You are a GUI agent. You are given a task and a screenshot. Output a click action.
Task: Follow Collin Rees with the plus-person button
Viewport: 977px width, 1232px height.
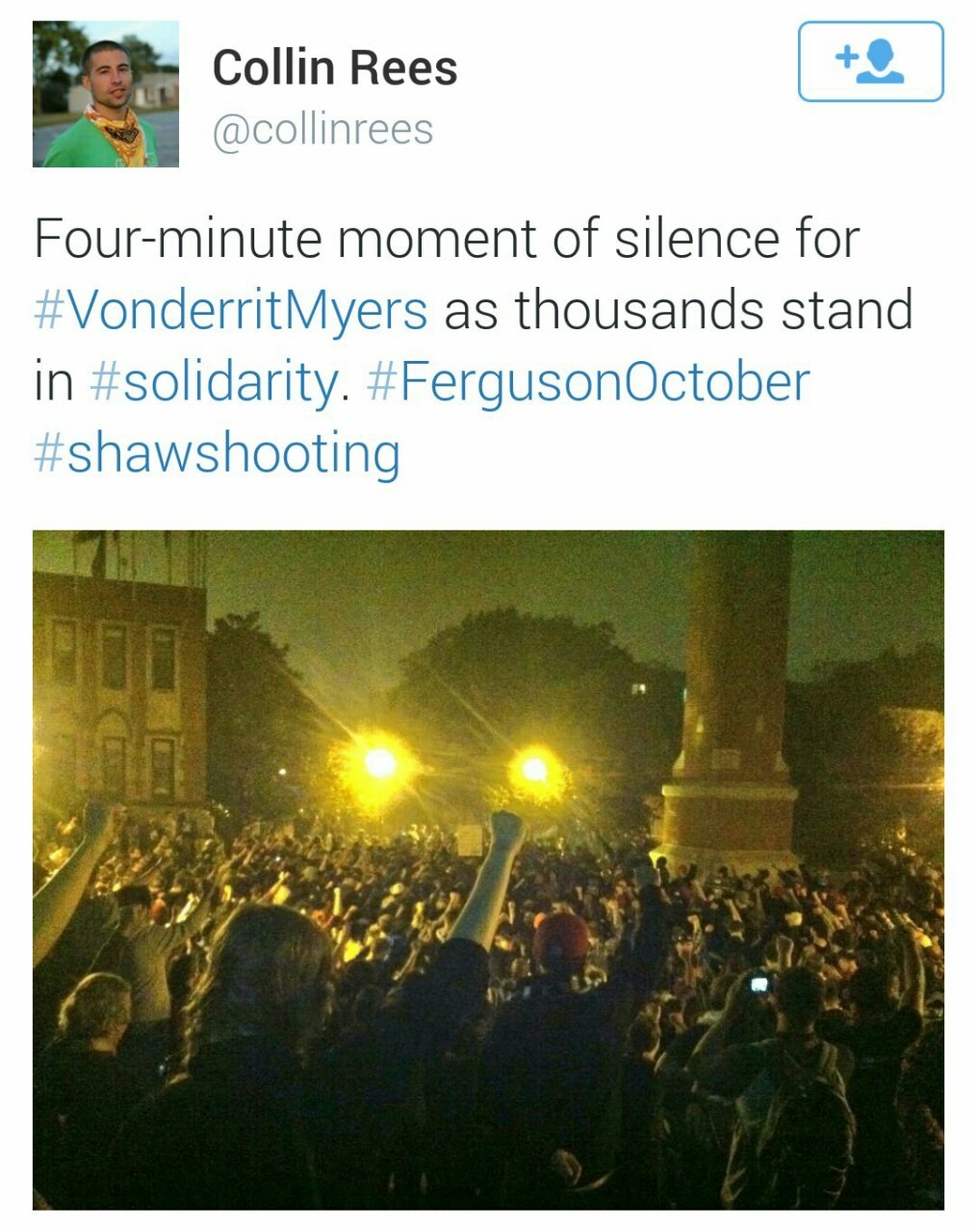point(870,62)
